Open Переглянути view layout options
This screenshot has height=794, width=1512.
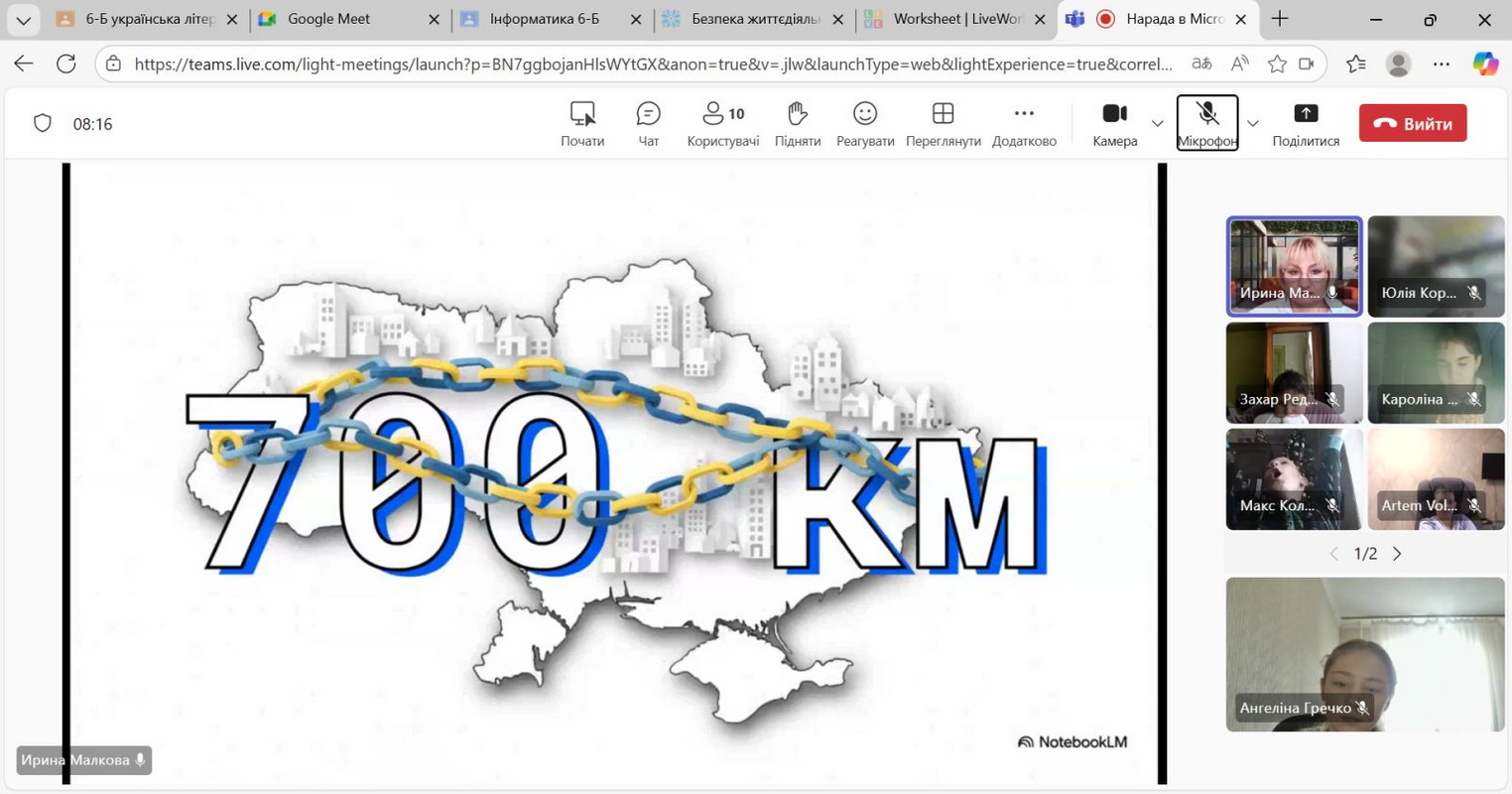point(943,124)
